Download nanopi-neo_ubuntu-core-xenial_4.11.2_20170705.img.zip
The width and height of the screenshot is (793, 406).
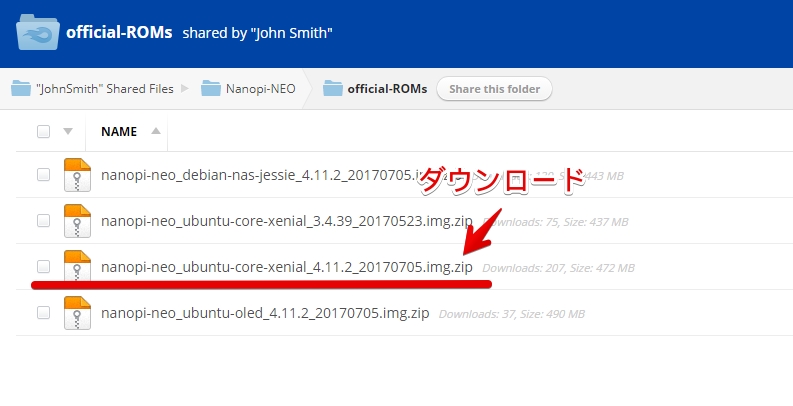tap(287, 267)
